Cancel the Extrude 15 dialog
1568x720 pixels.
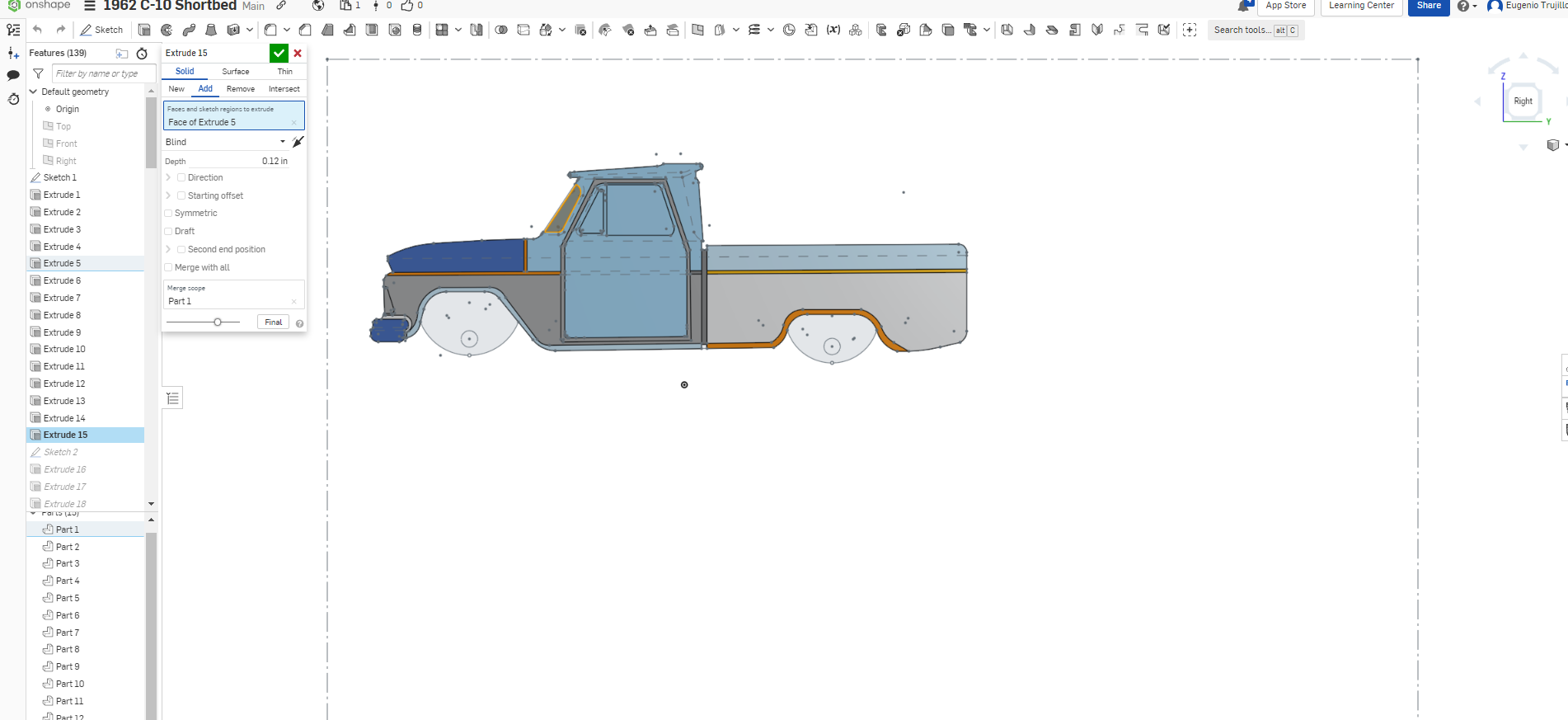click(298, 53)
